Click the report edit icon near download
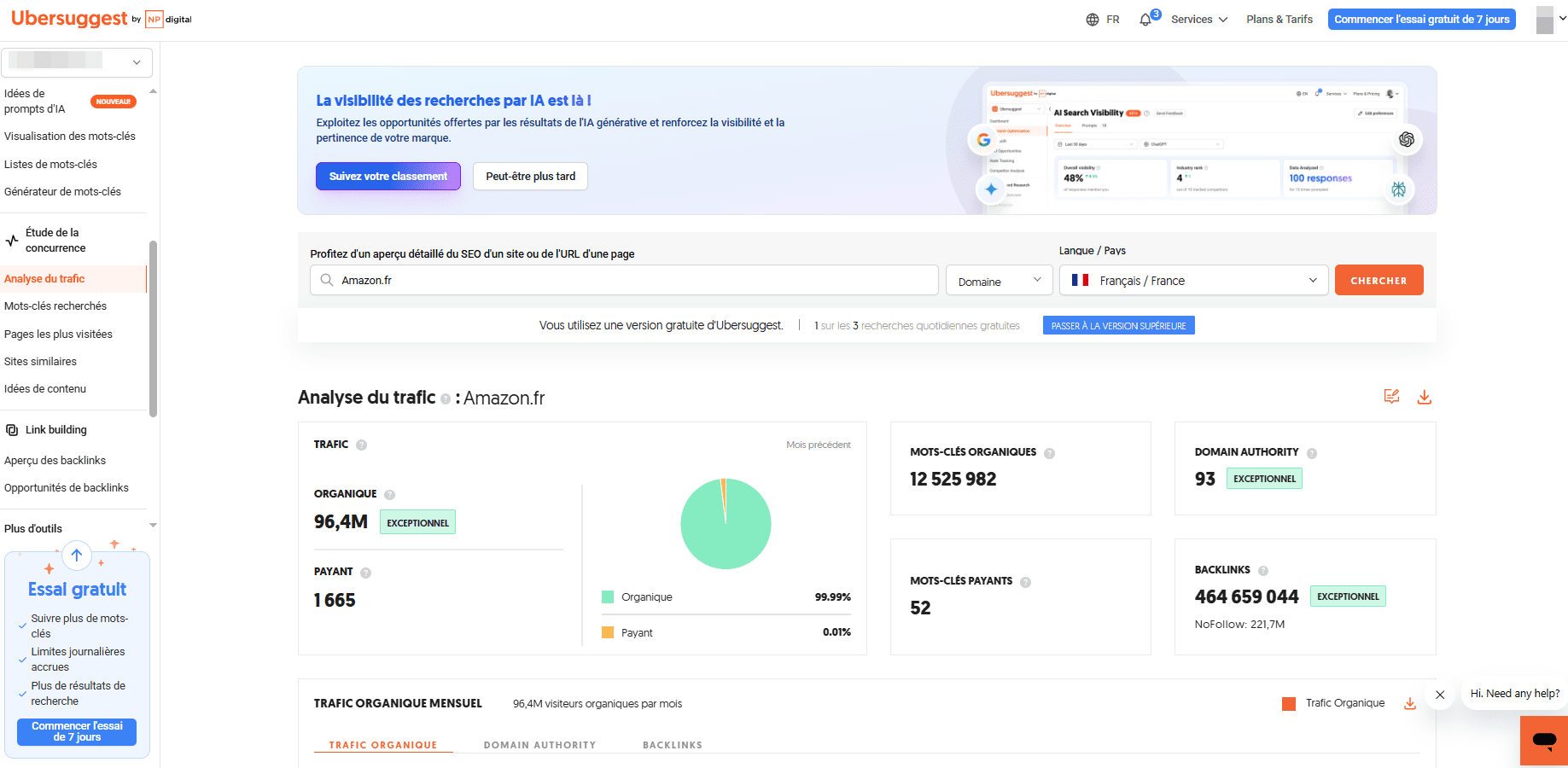The width and height of the screenshot is (1568, 768). 1391,396
